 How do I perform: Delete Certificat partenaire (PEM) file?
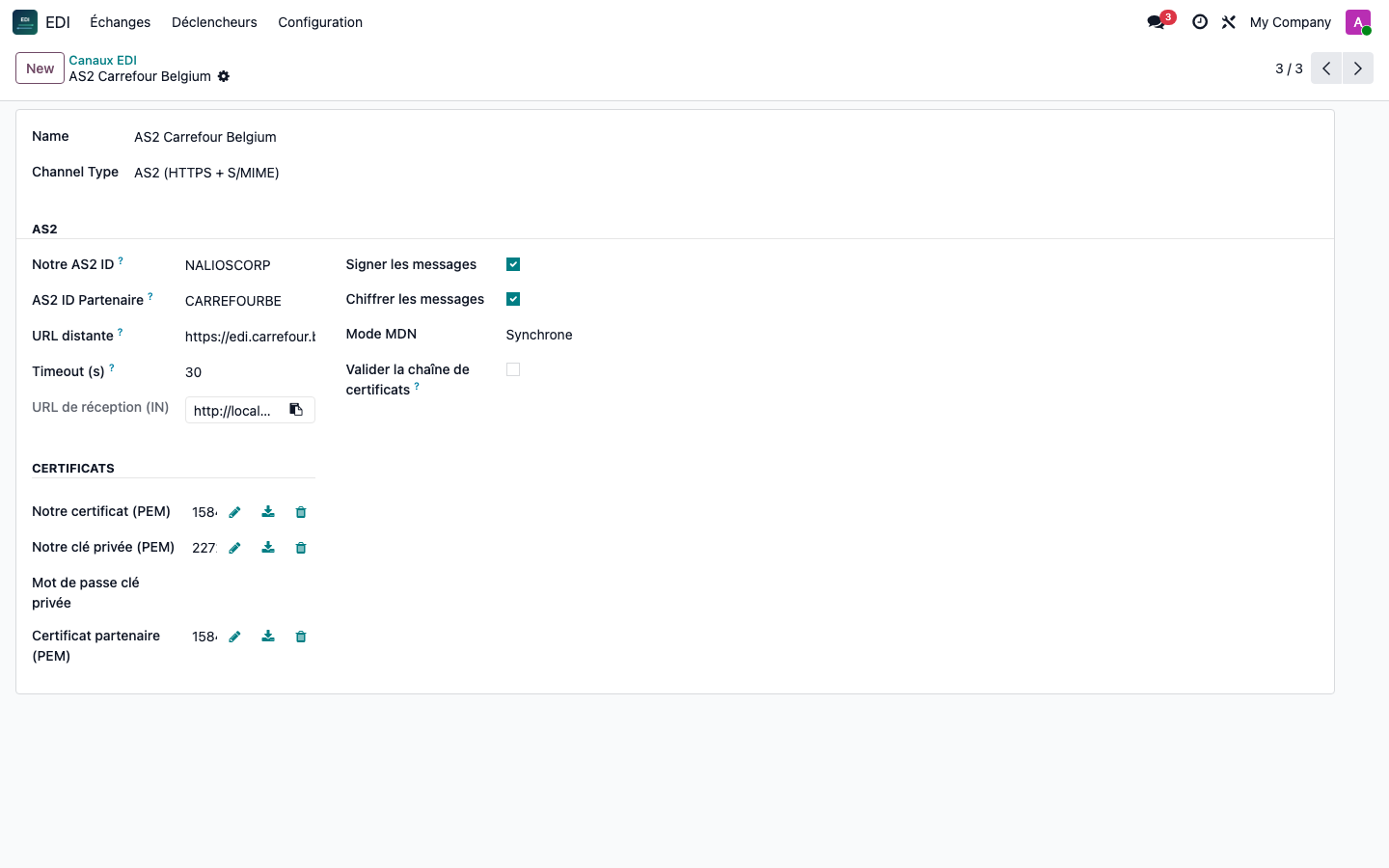301,637
